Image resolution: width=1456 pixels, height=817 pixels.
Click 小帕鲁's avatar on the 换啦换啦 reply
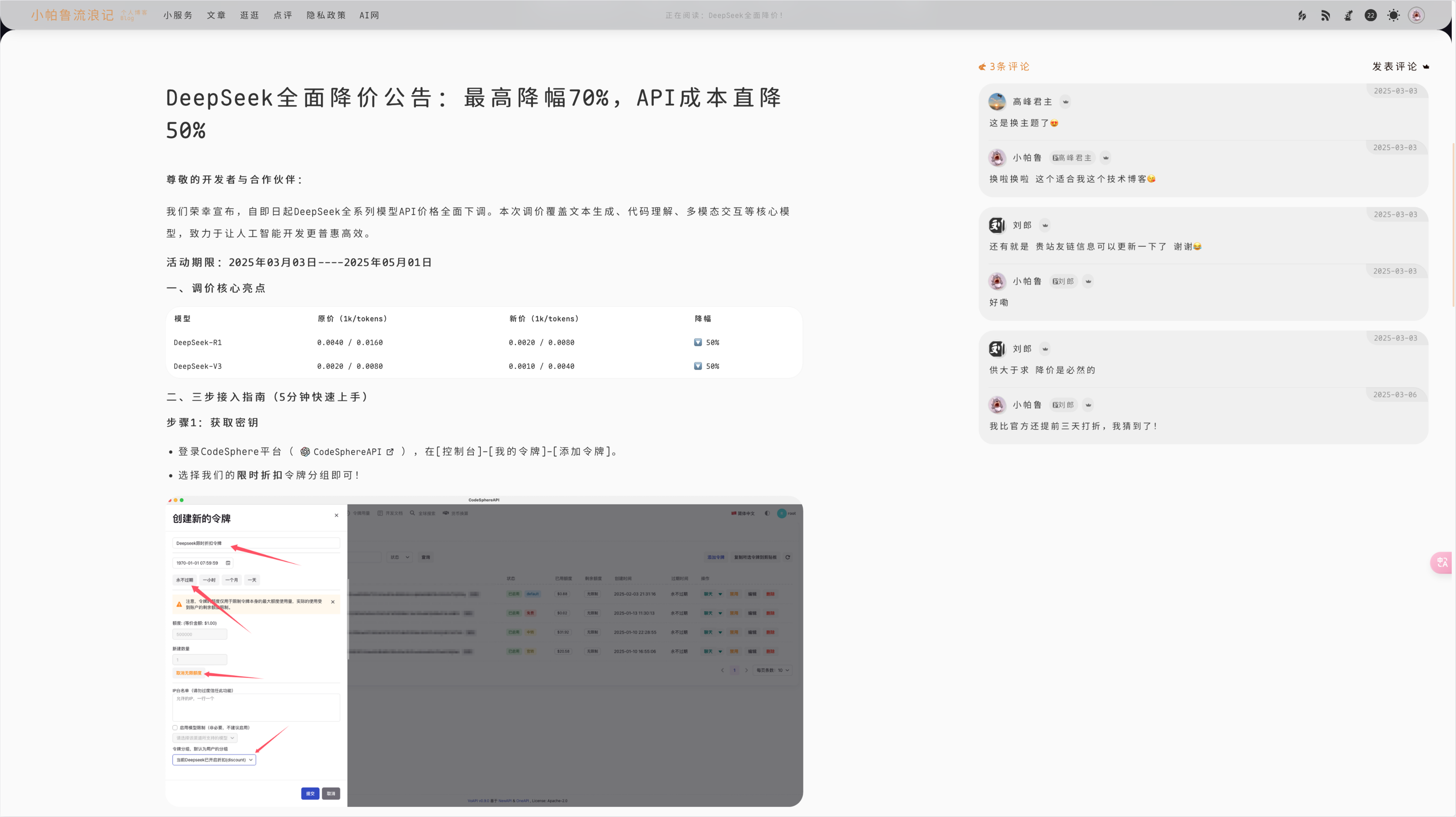point(997,158)
